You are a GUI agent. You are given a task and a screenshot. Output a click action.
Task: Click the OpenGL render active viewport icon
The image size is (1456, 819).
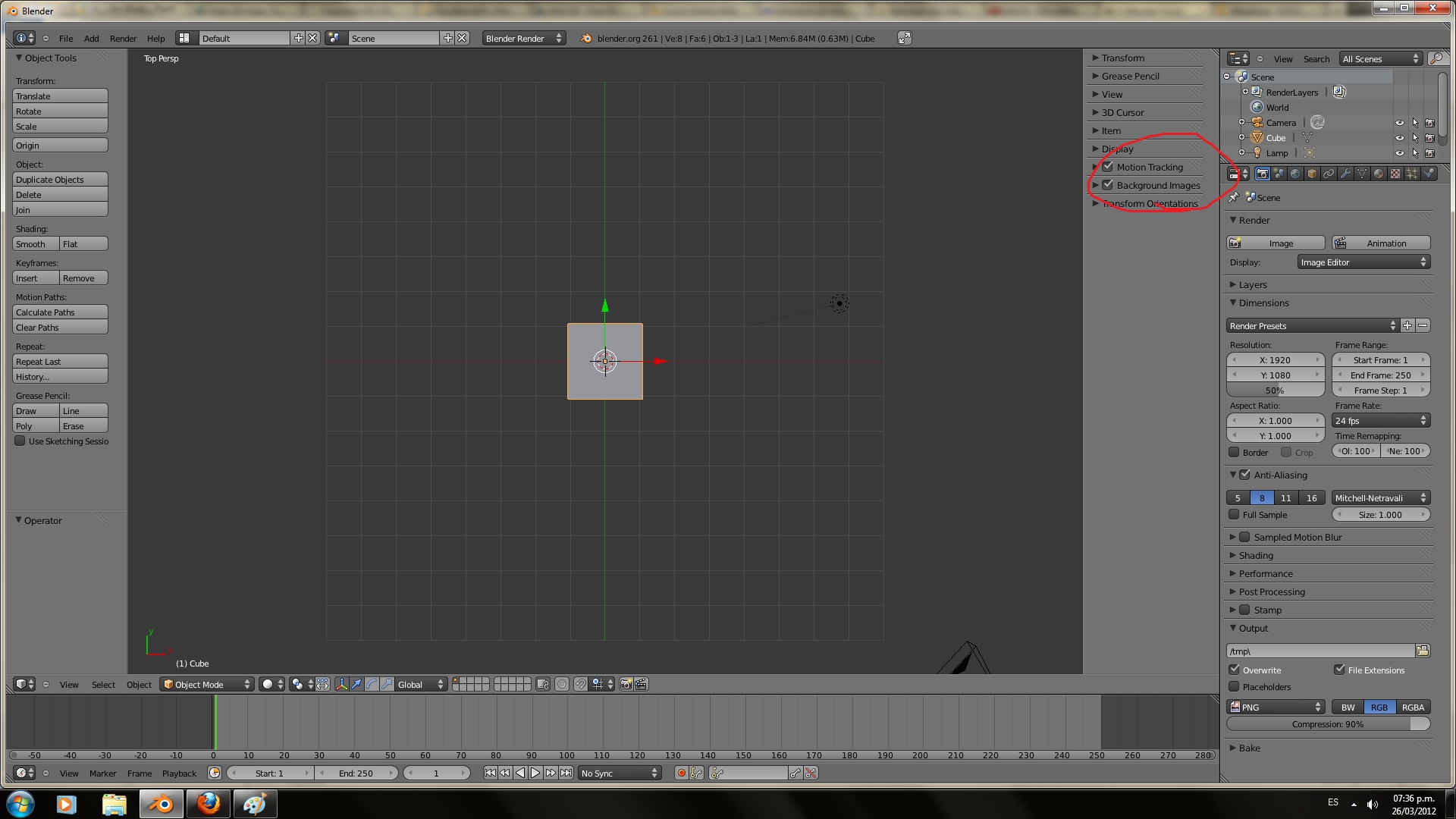(626, 684)
